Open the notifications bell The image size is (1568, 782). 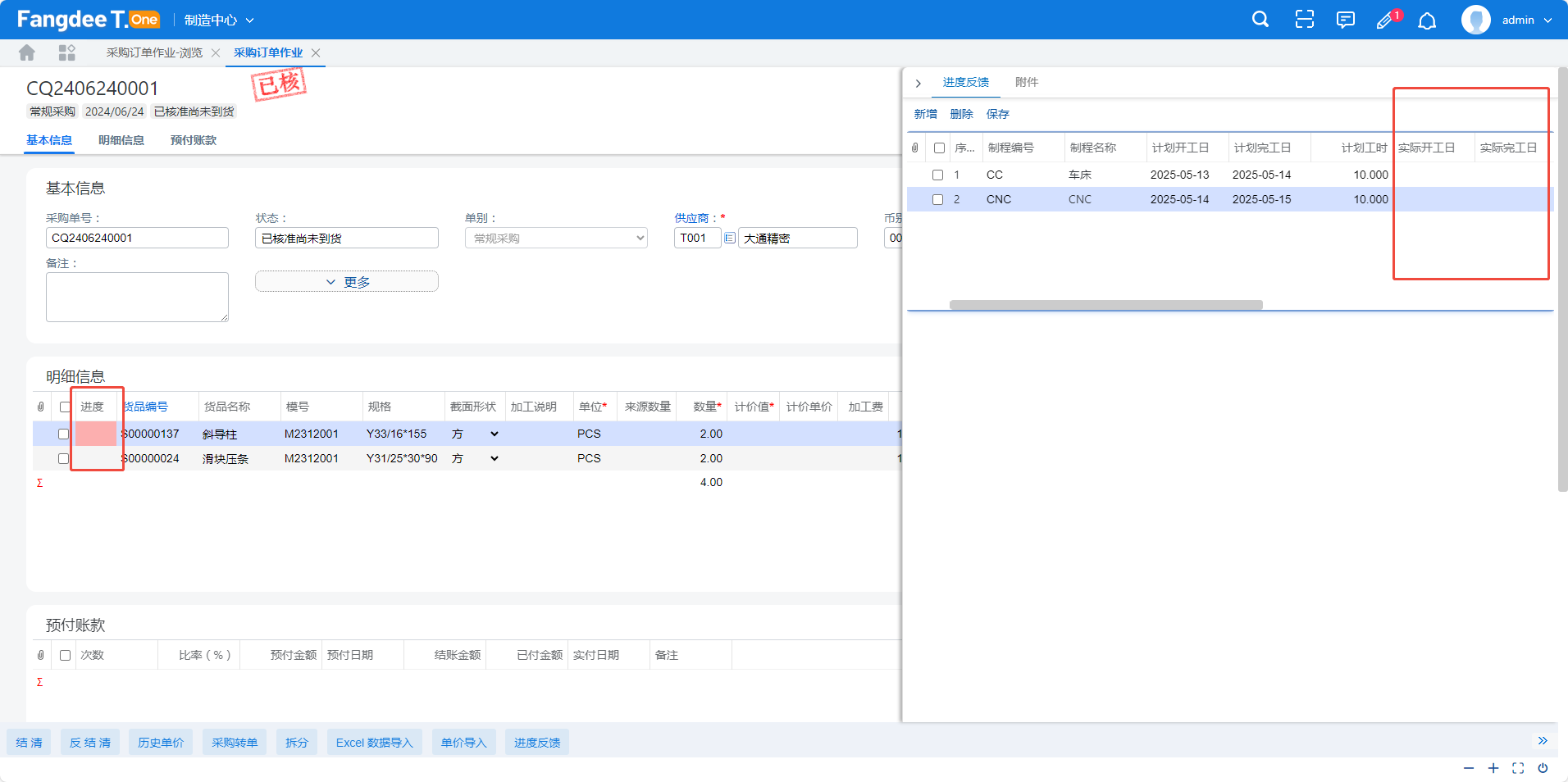coord(1427,20)
